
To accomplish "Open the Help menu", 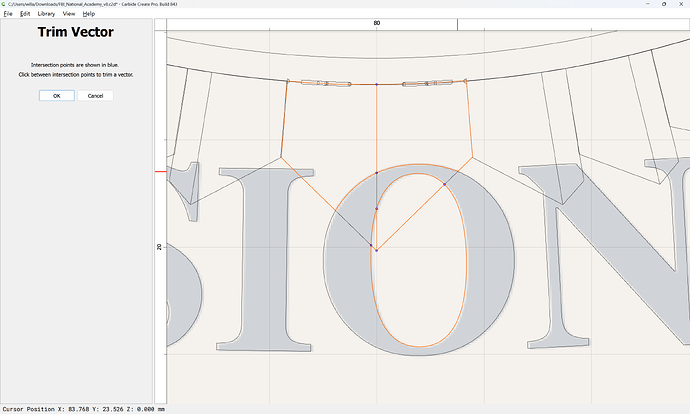I will click(x=88, y=14).
